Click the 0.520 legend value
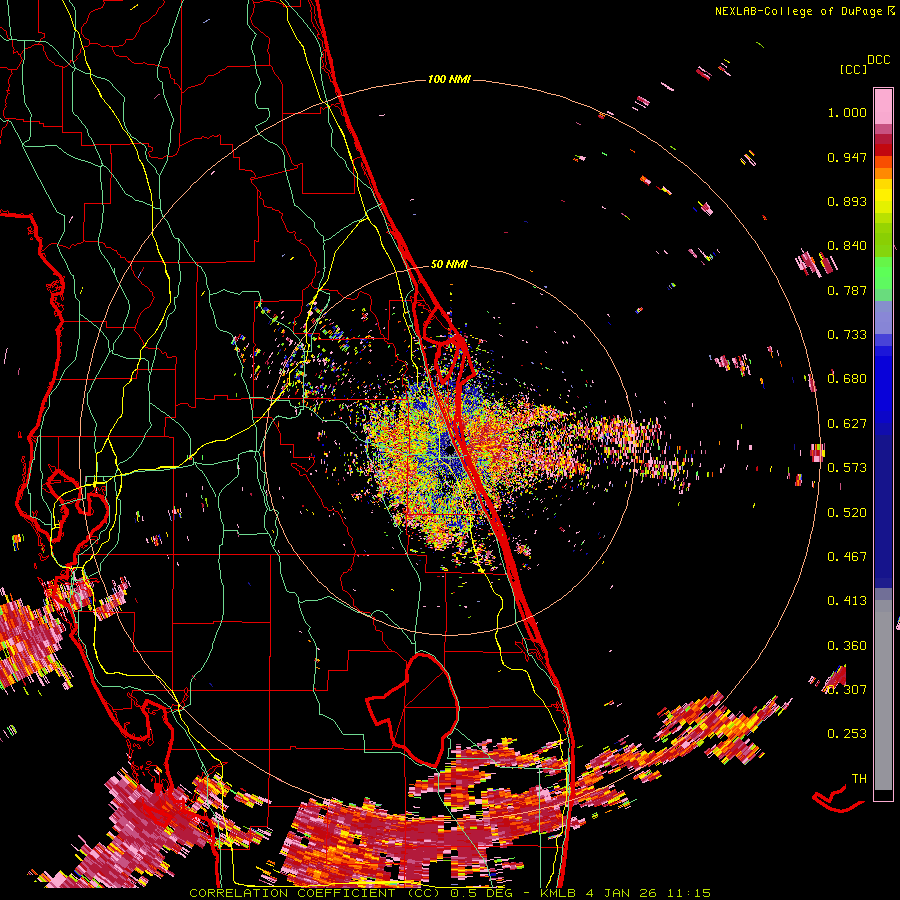 tap(847, 513)
